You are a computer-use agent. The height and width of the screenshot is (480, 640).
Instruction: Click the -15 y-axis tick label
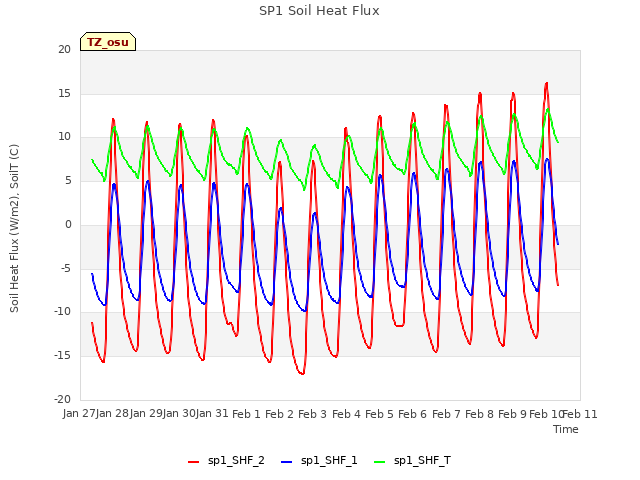[x=62, y=356]
